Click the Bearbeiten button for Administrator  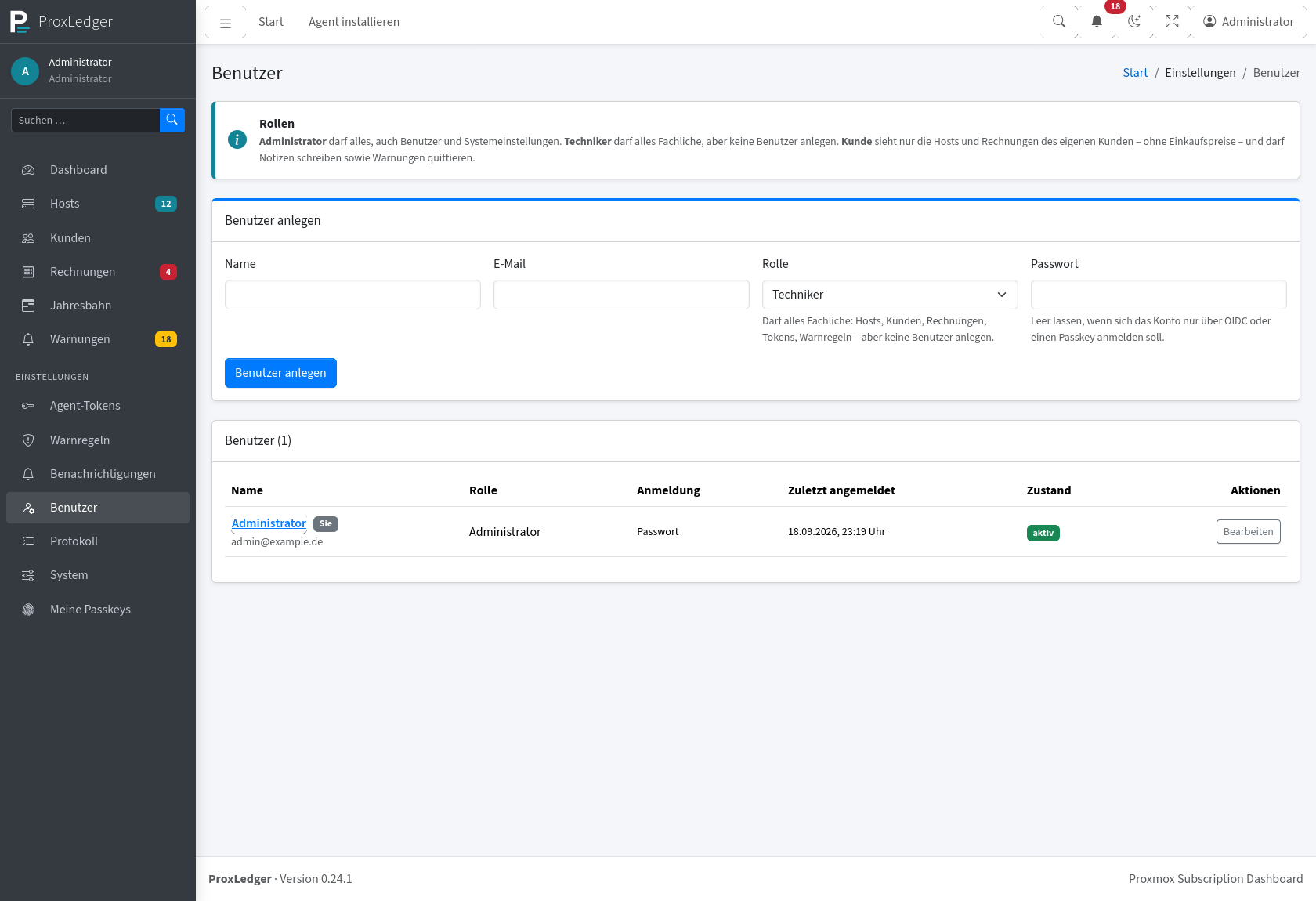1249,531
